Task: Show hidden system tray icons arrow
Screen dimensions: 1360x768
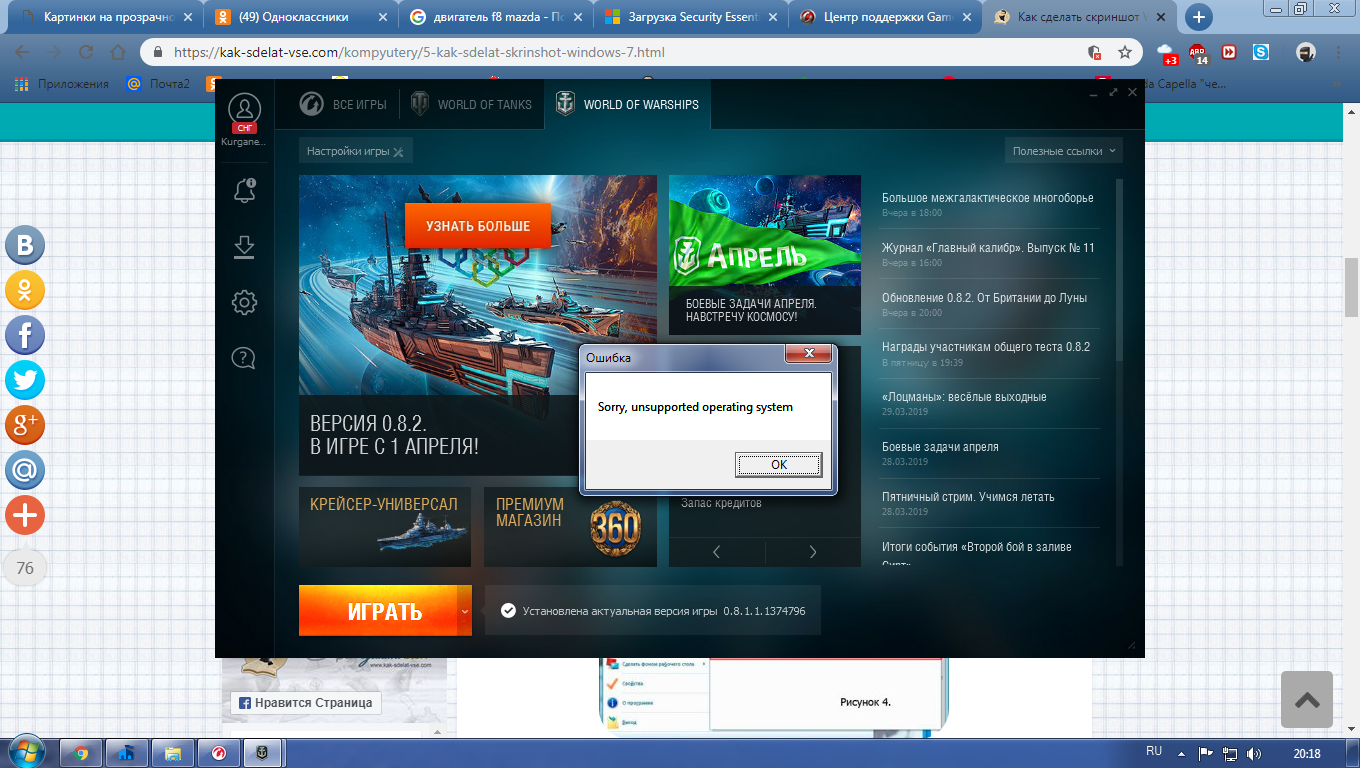Action: 1180,753
